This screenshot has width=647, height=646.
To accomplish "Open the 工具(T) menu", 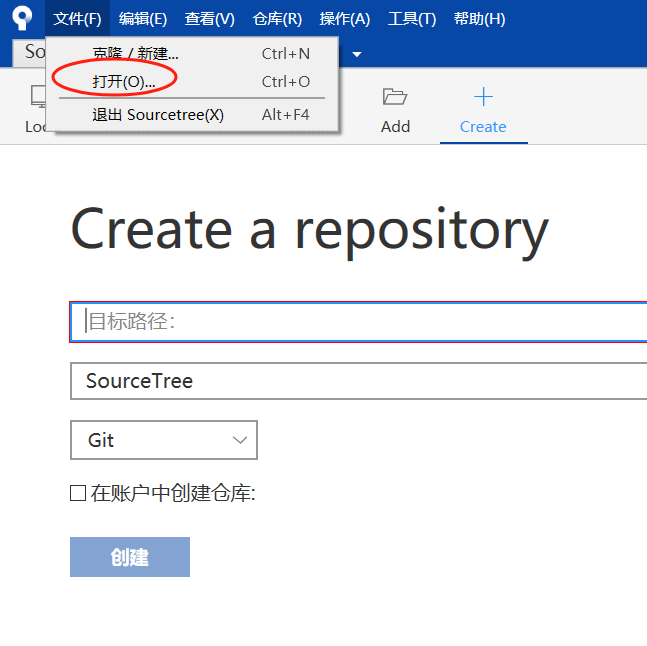I will click(412, 19).
